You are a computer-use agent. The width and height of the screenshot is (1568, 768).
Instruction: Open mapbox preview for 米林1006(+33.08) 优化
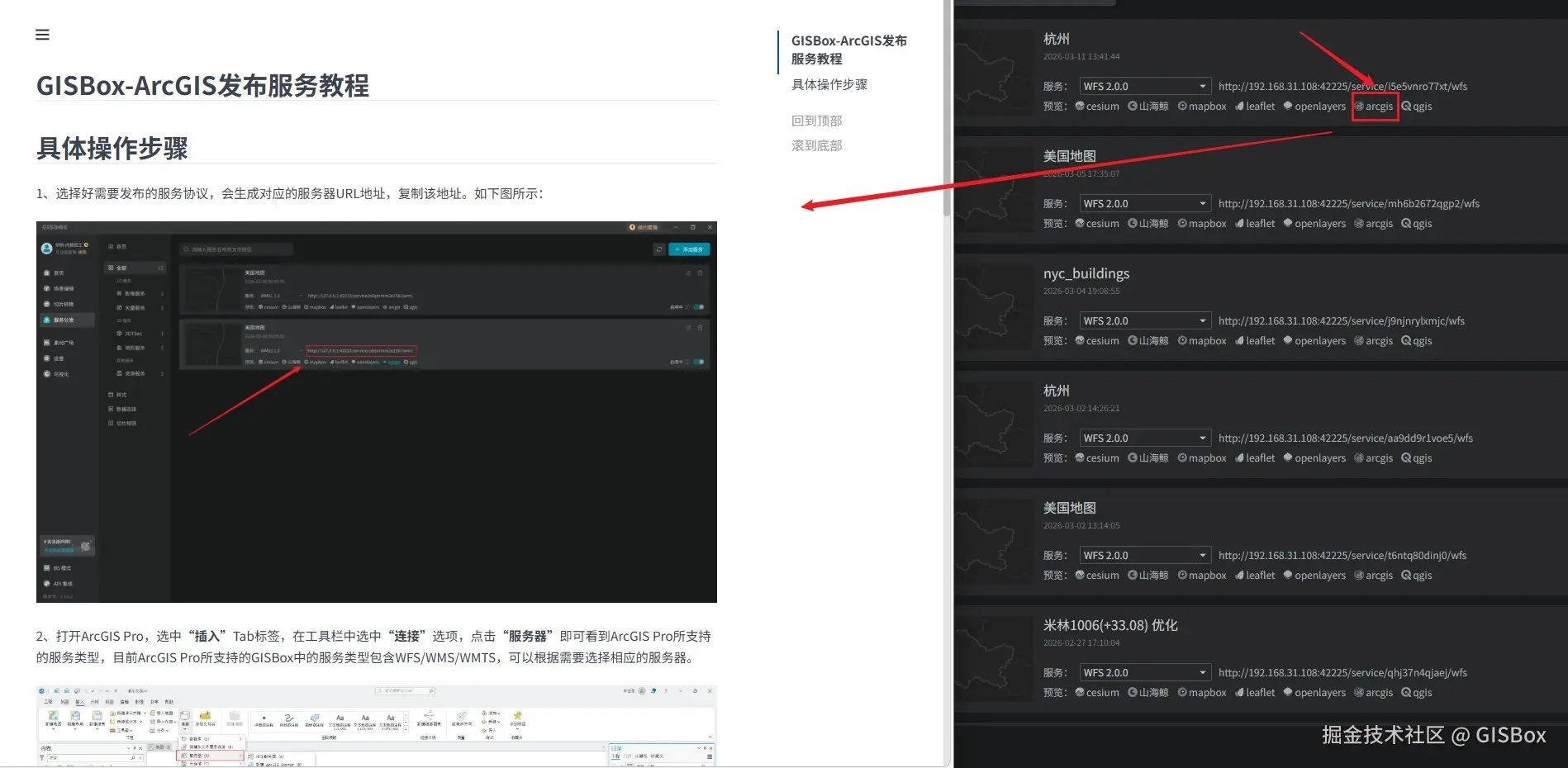tap(1202, 692)
